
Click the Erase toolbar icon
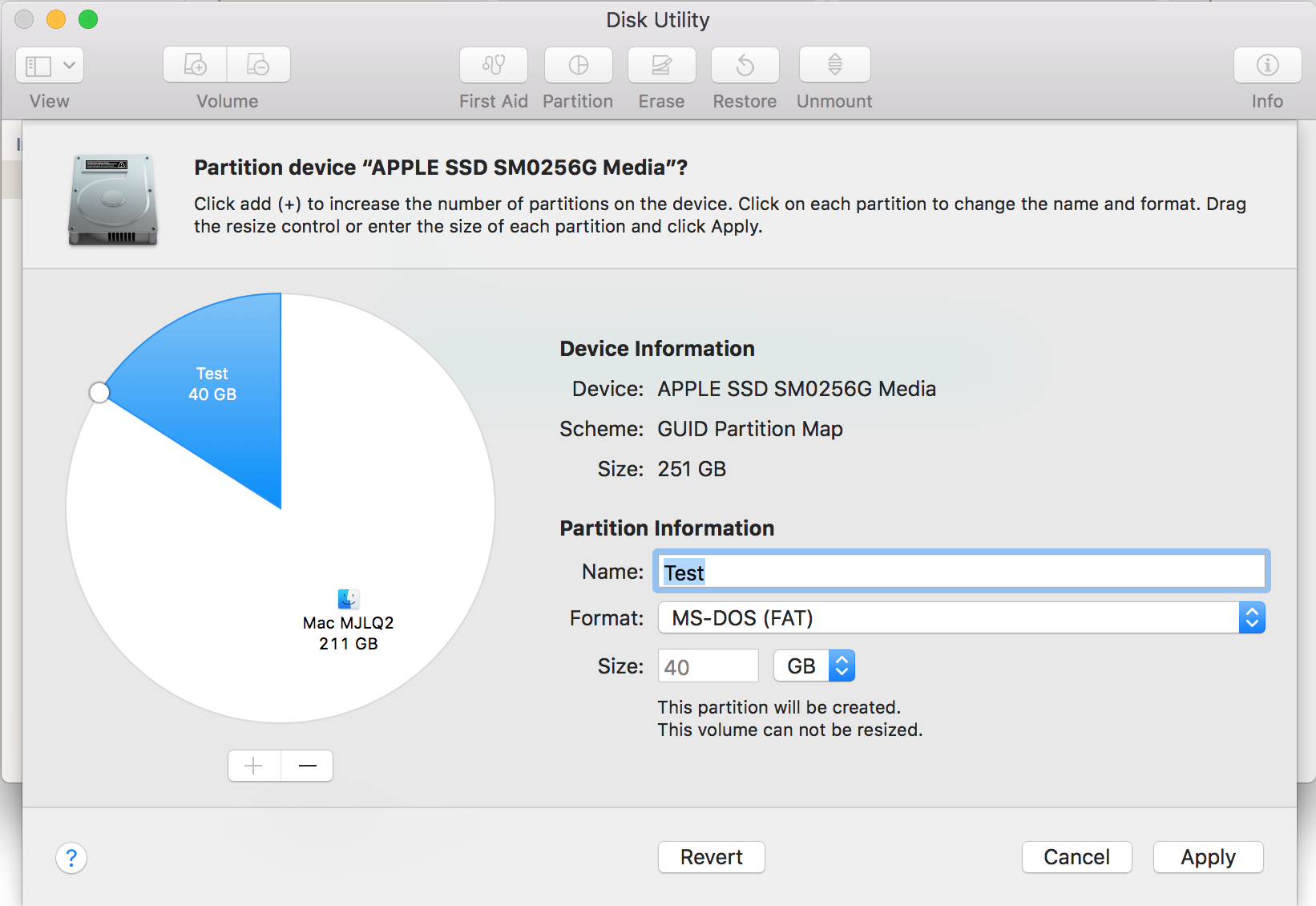[x=662, y=65]
